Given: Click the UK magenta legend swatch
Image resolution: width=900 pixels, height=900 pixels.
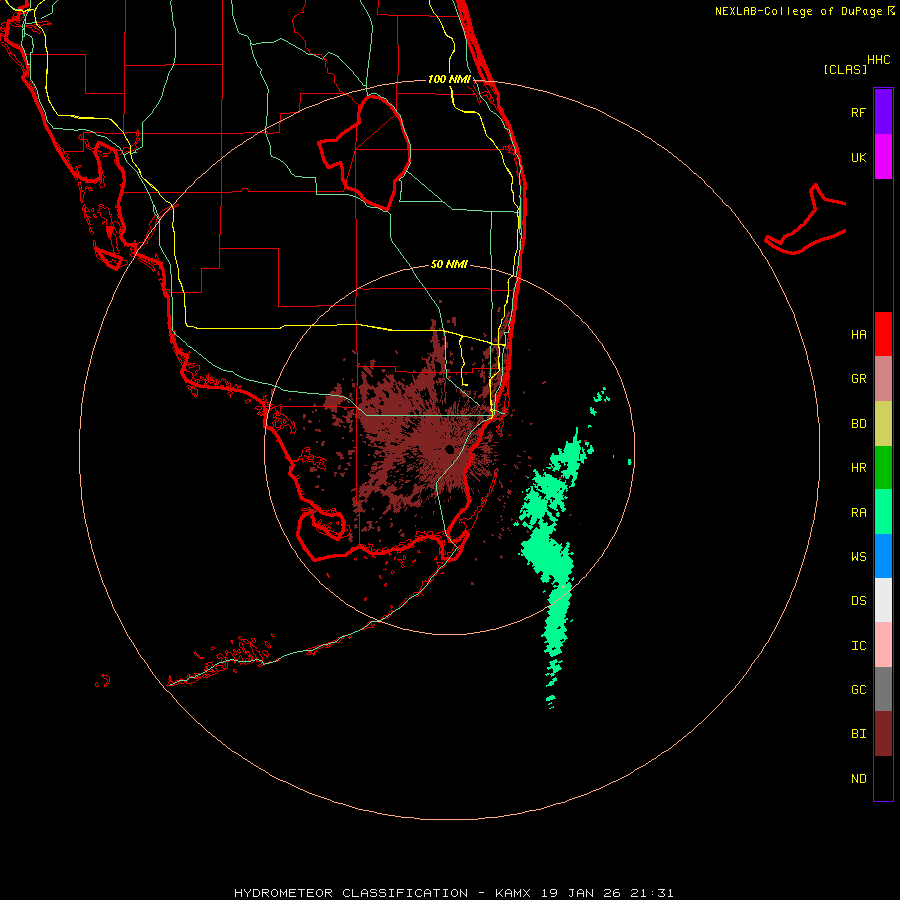Looking at the screenshot, I should pyautogui.click(x=883, y=156).
